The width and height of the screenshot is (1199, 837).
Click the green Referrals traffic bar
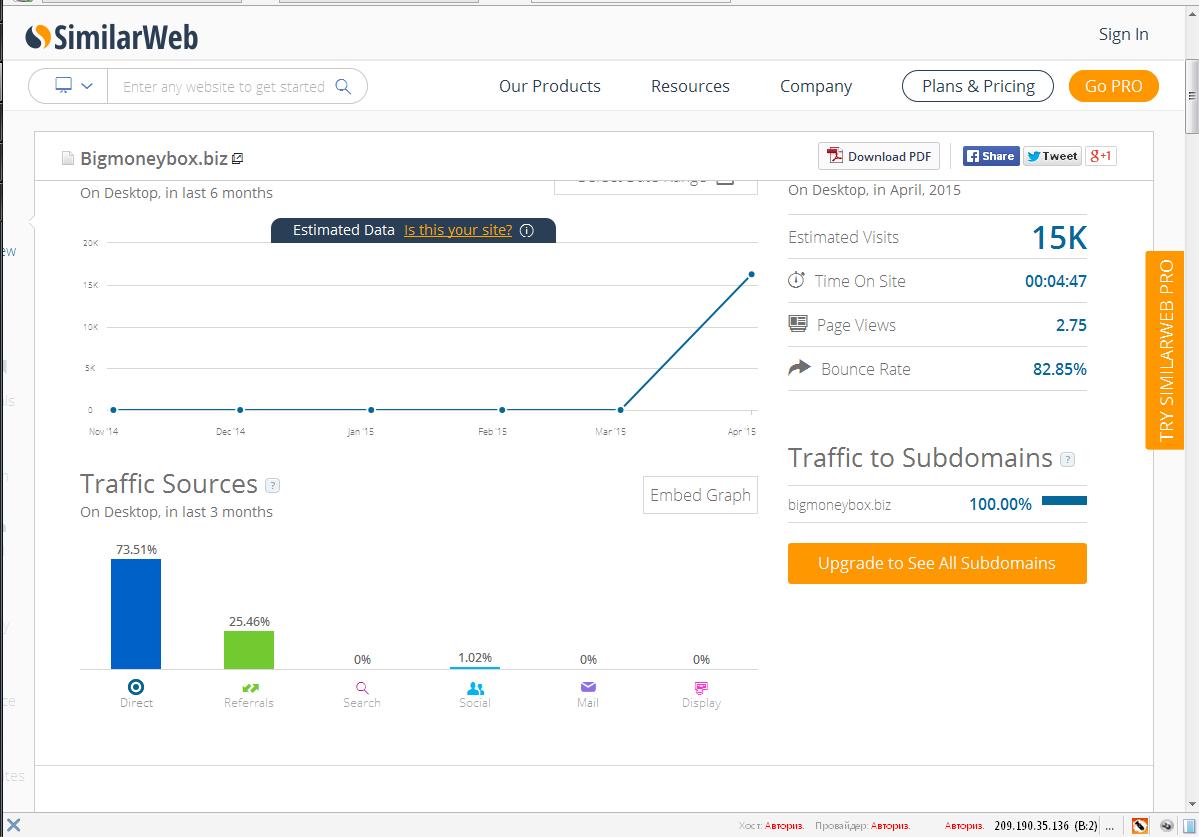[x=249, y=650]
